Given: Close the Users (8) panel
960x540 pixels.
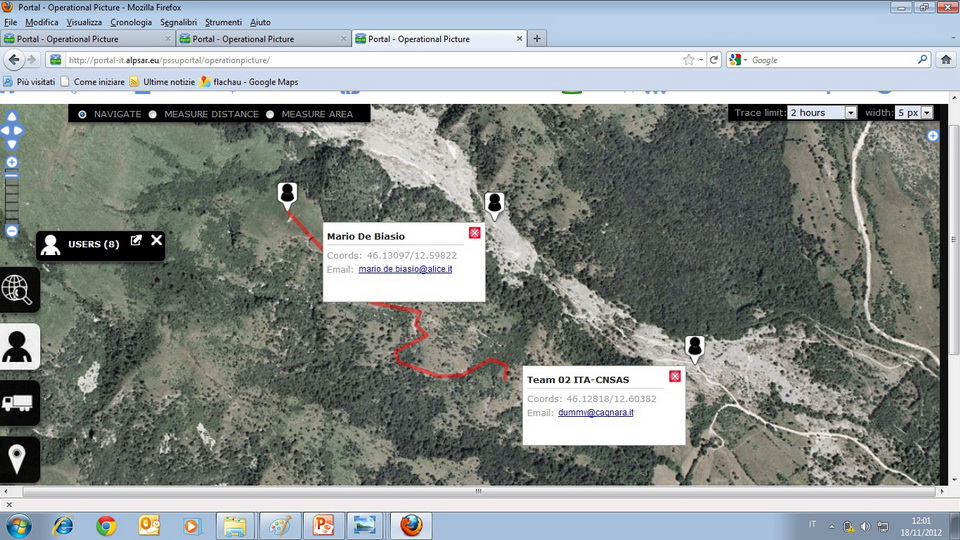Looking at the screenshot, I should 156,241.
